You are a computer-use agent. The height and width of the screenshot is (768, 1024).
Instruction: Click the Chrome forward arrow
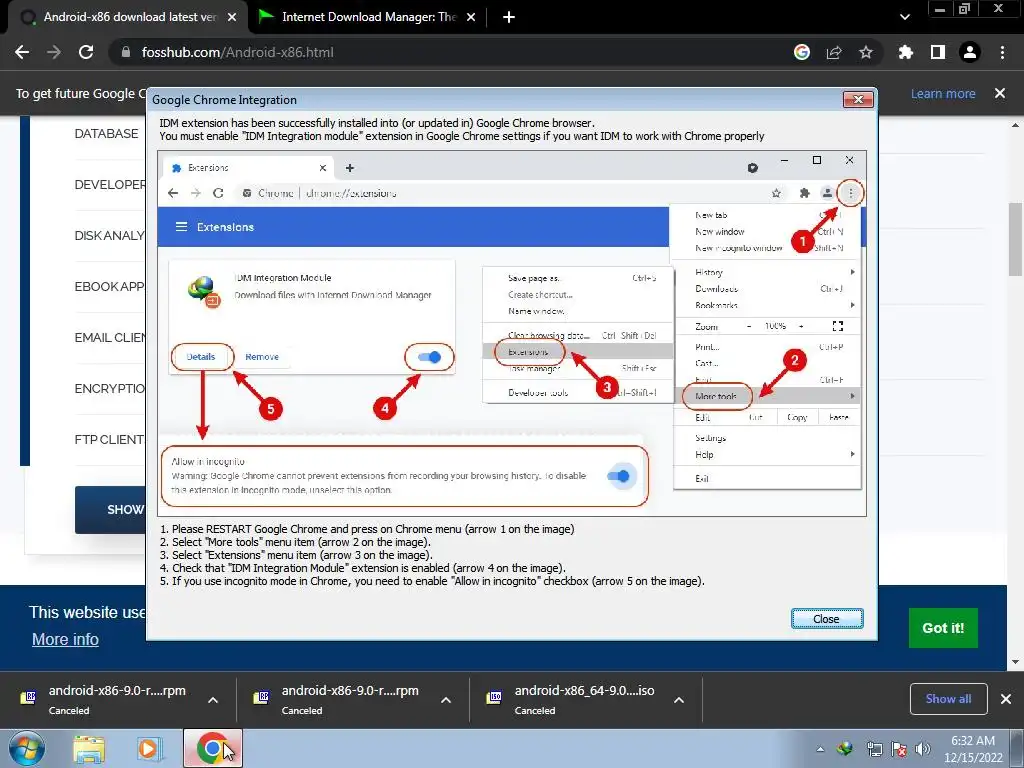[x=54, y=52]
